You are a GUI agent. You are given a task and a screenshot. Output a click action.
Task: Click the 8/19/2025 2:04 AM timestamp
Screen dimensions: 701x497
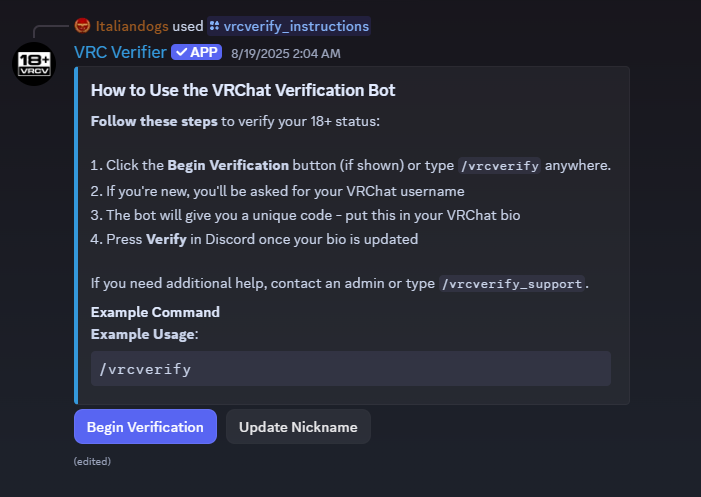285,53
